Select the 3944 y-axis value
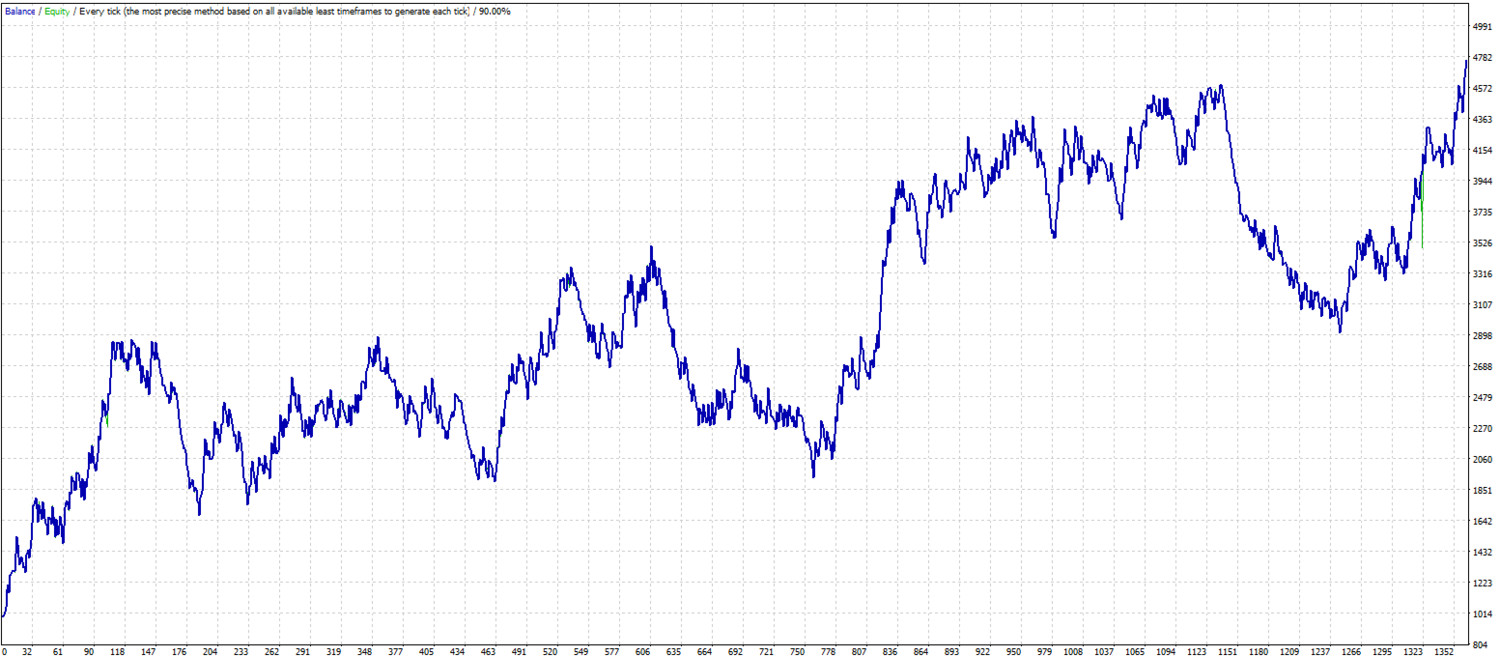Screen dimensions: 1500x656 1483,182
